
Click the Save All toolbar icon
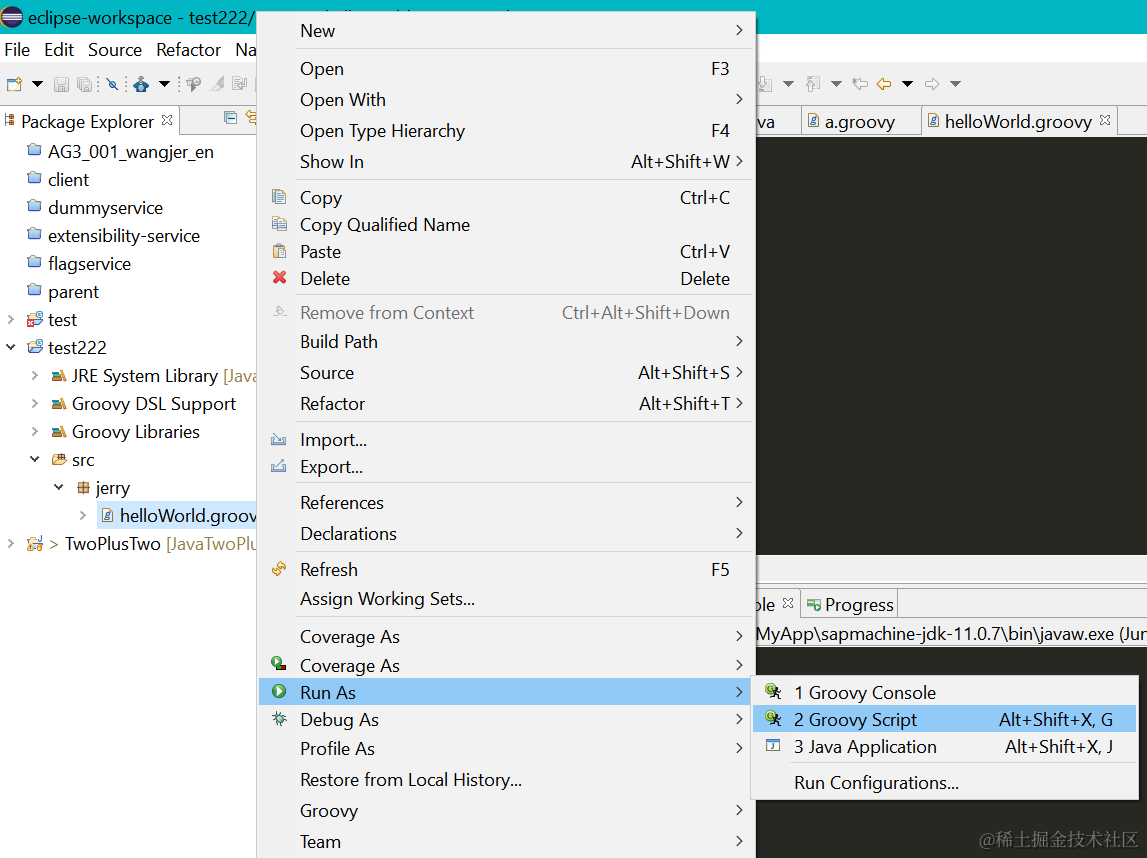(x=85, y=84)
